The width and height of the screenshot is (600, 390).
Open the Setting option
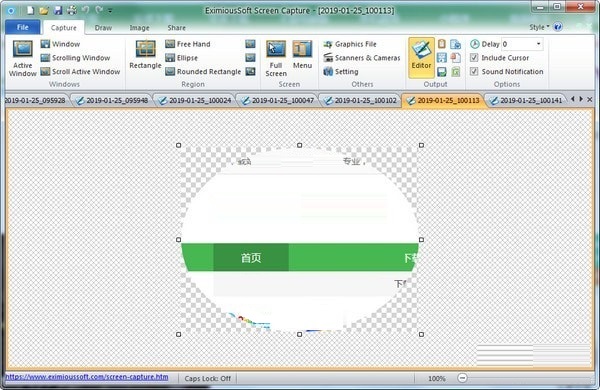coord(341,72)
